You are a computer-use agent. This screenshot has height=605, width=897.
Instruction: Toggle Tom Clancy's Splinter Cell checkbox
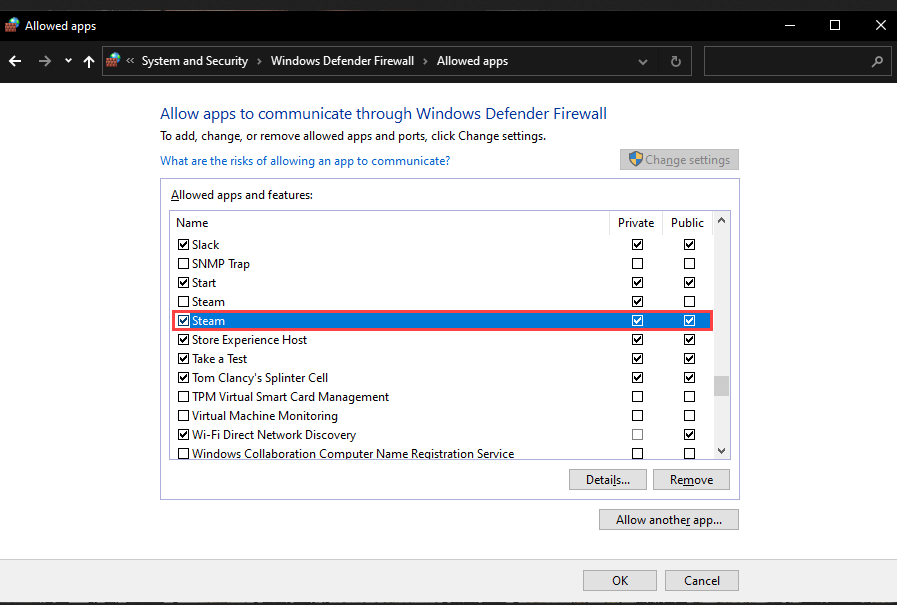tap(183, 377)
